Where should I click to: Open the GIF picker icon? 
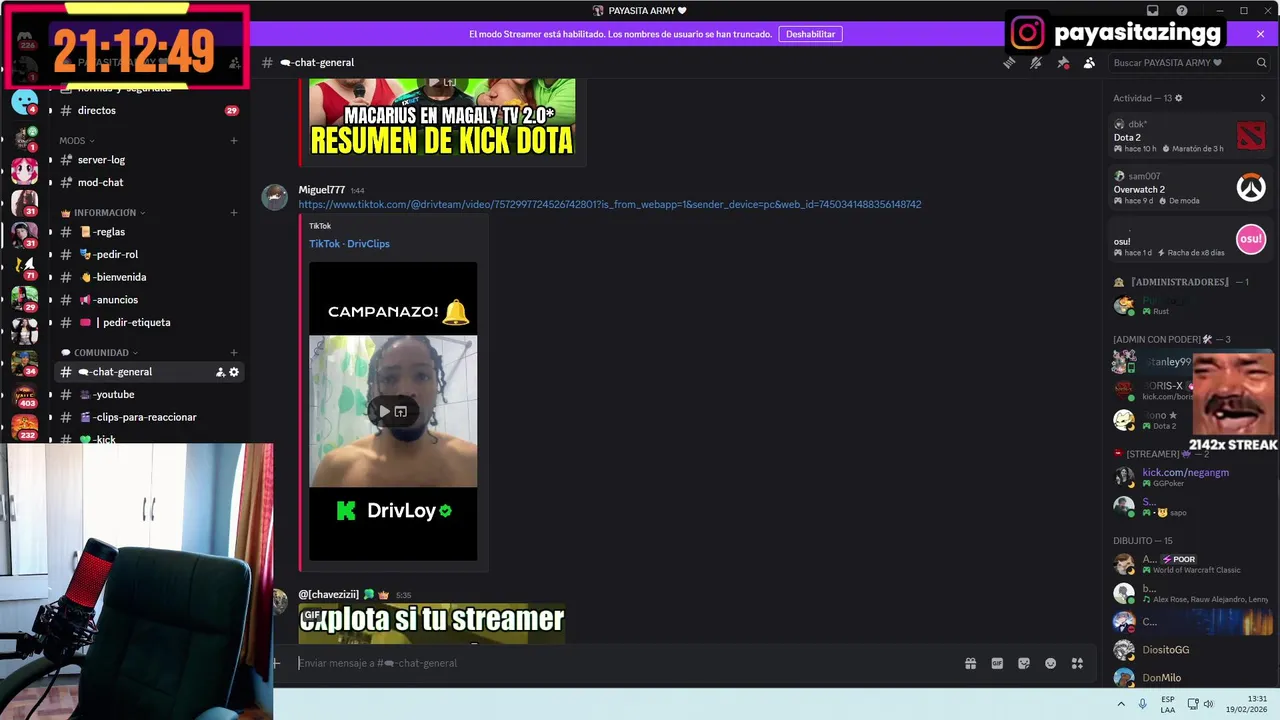[x=997, y=663]
